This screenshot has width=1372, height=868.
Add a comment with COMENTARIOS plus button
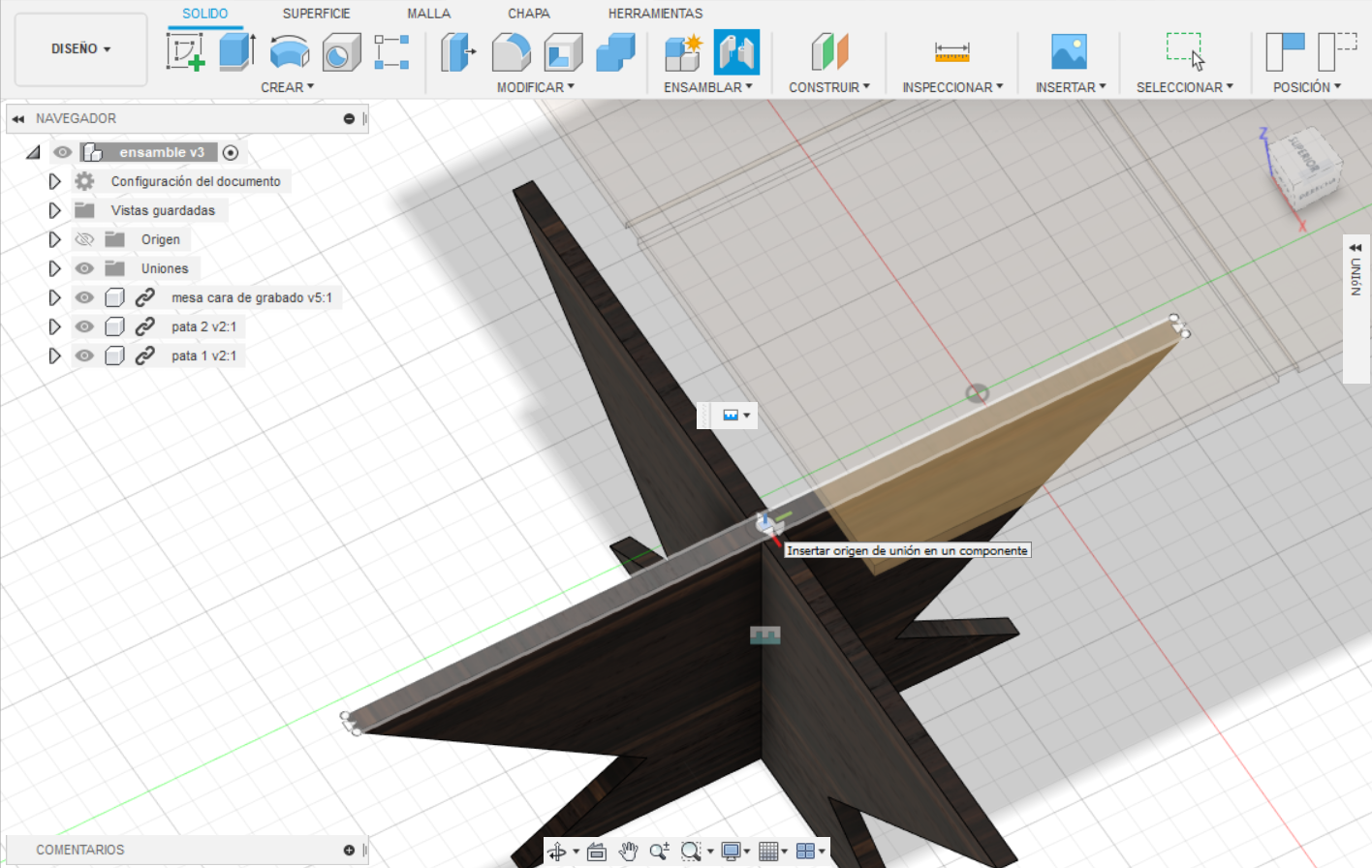[349, 850]
